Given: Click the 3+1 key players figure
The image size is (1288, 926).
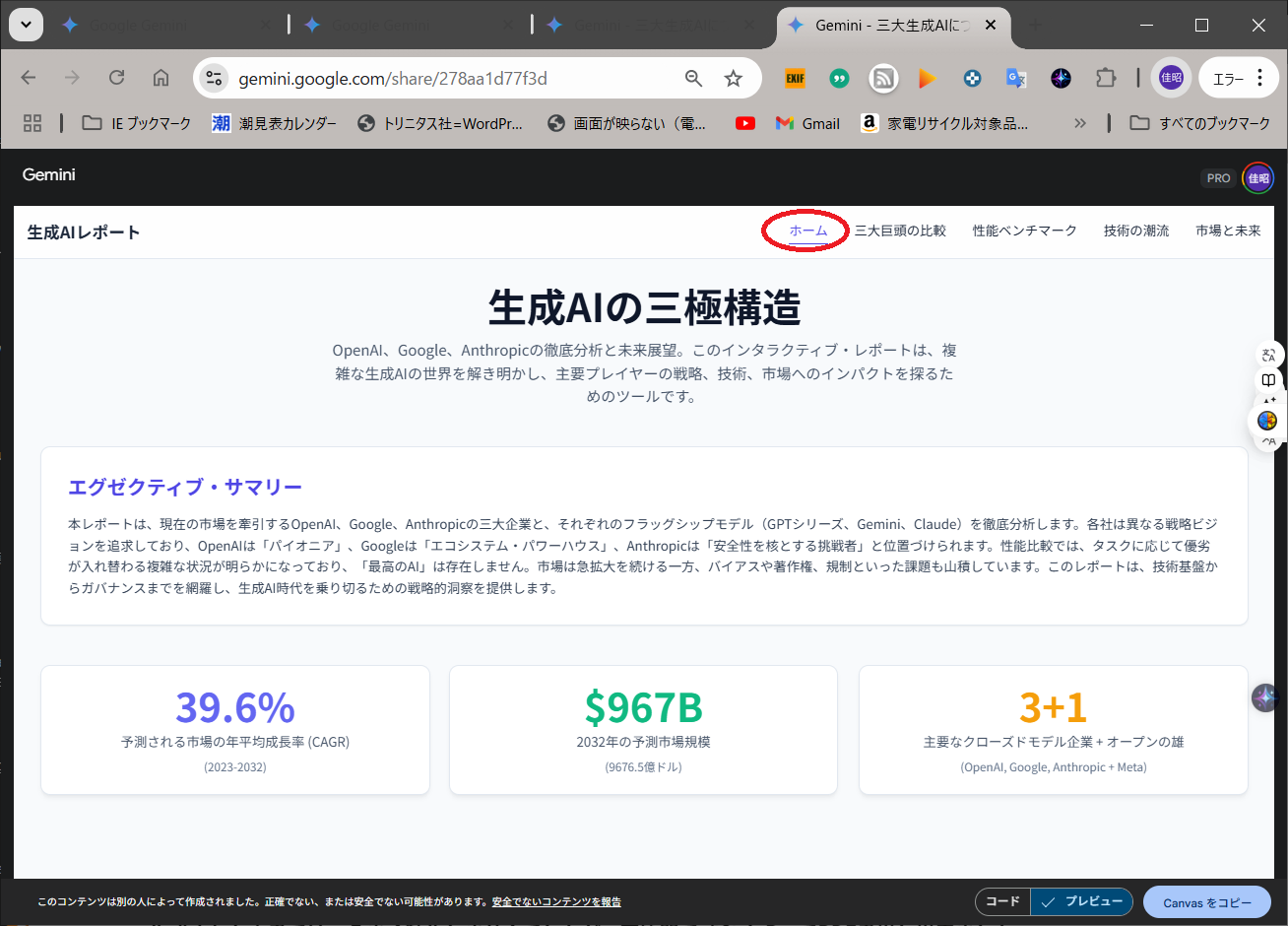Looking at the screenshot, I should tap(1054, 707).
